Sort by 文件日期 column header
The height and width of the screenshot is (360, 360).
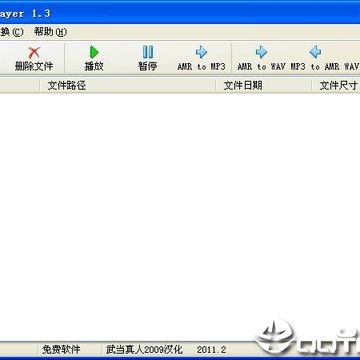tap(263, 86)
